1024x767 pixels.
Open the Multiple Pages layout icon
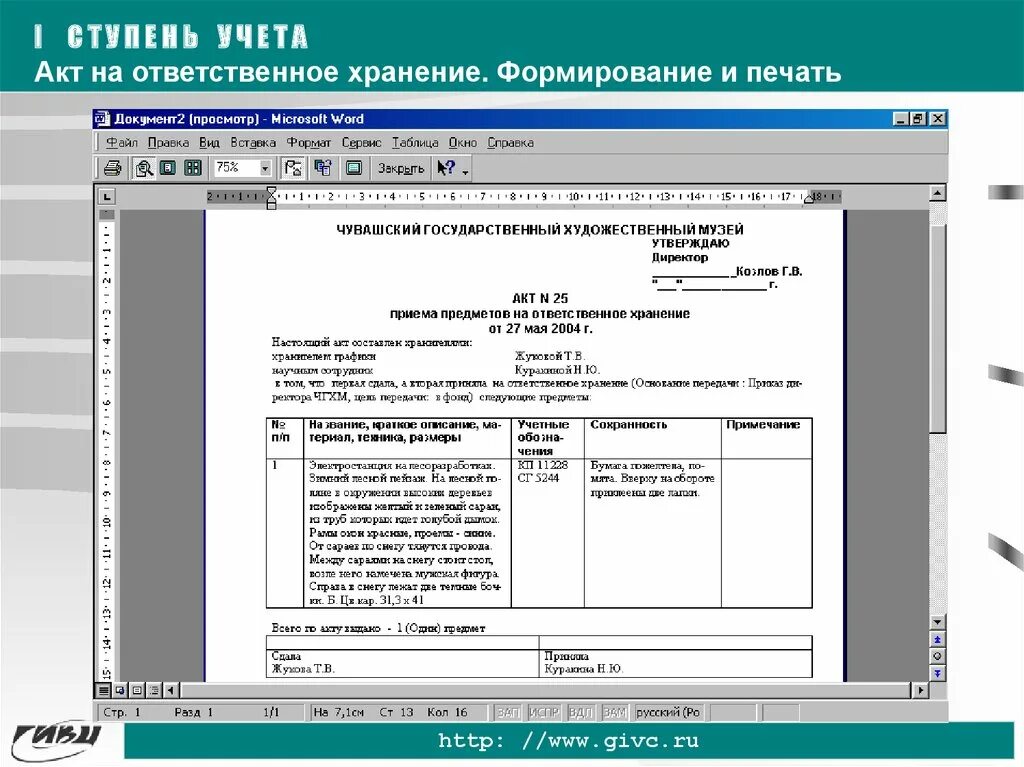[193, 169]
